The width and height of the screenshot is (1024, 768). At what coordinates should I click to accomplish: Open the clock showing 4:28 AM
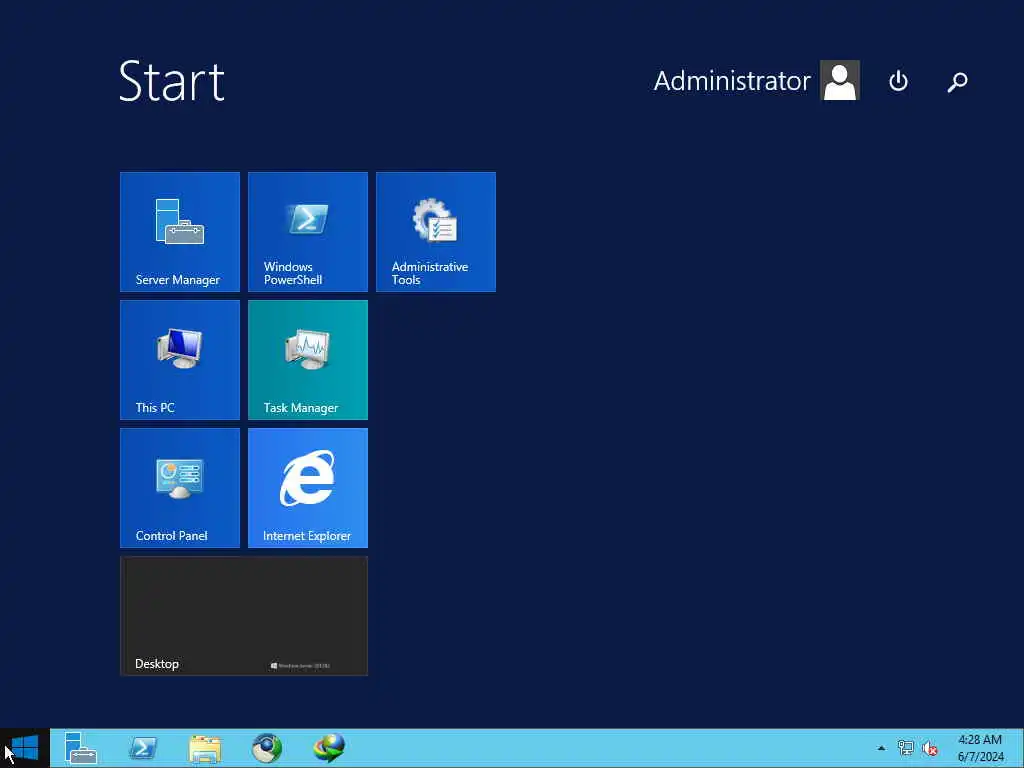coord(980,748)
